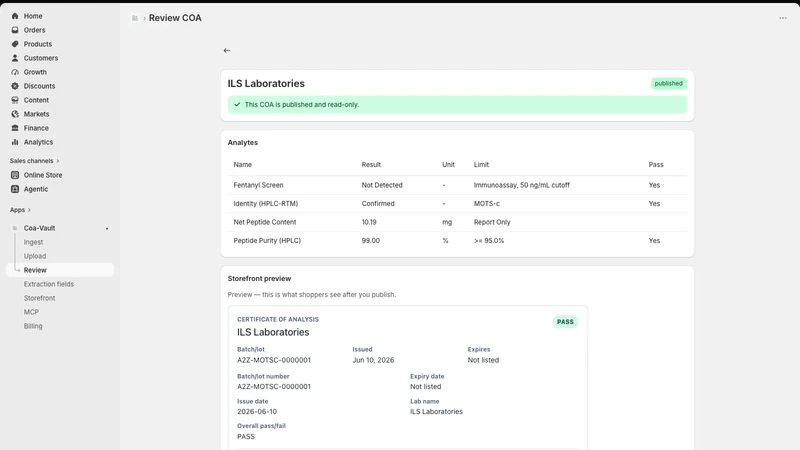Open Home in the sidebar
The height and width of the screenshot is (450, 800).
33,16
